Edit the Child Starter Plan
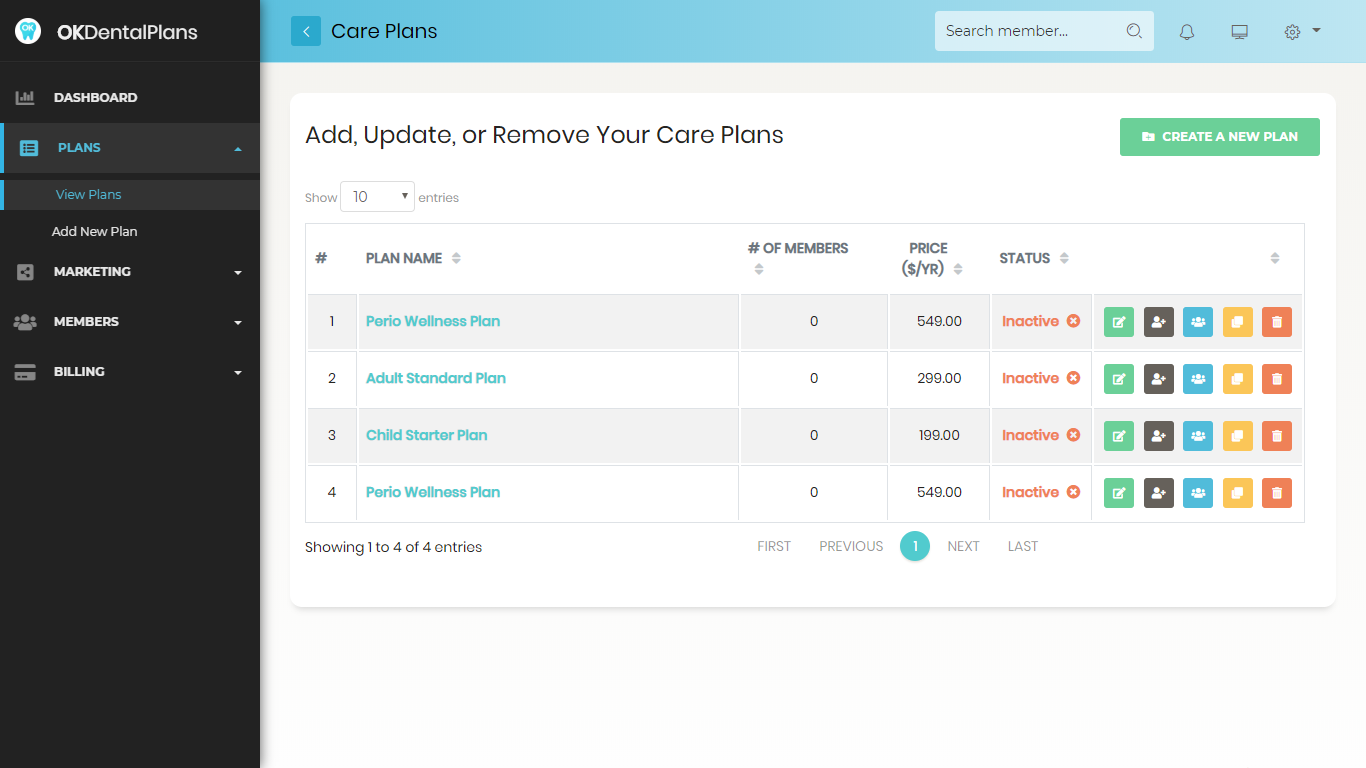 (x=1119, y=436)
